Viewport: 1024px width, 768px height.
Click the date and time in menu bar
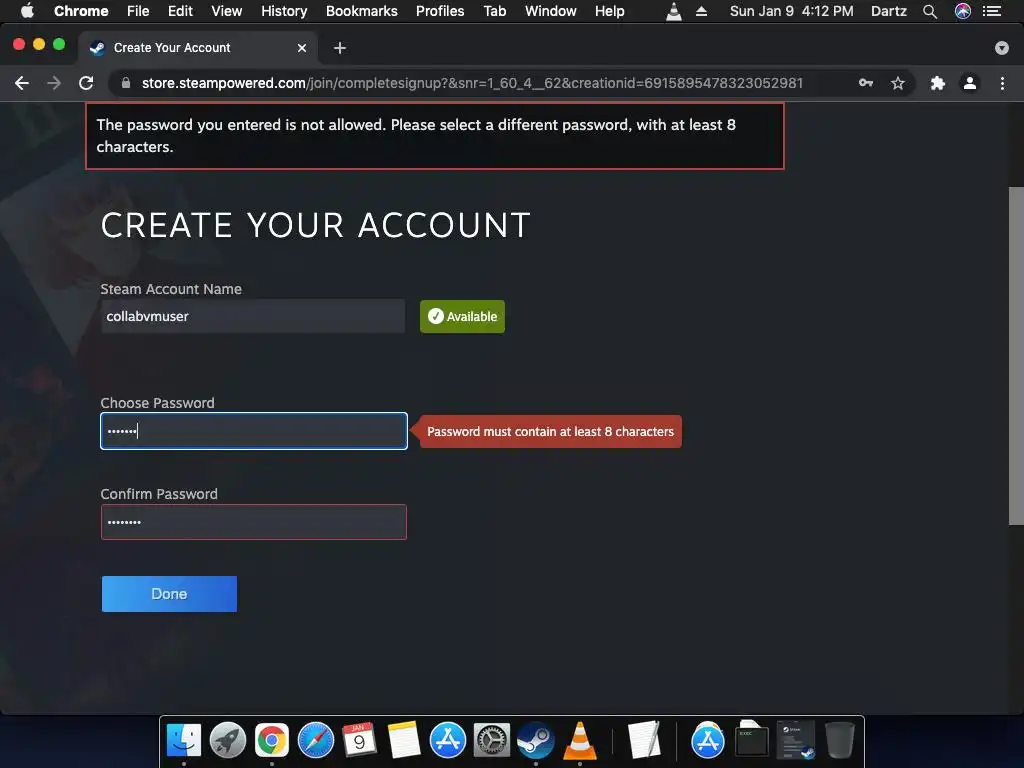click(792, 11)
